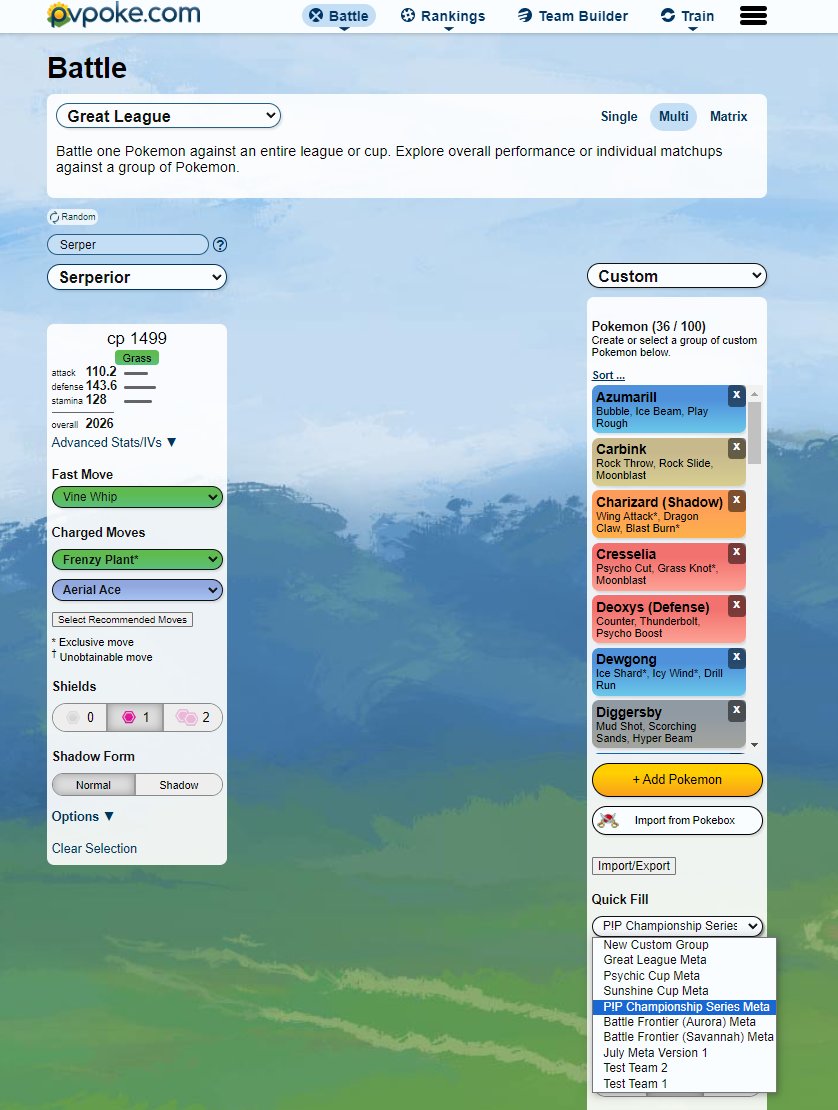Image resolution: width=838 pixels, height=1110 pixels.
Task: Select 1 shield
Action: (x=135, y=717)
